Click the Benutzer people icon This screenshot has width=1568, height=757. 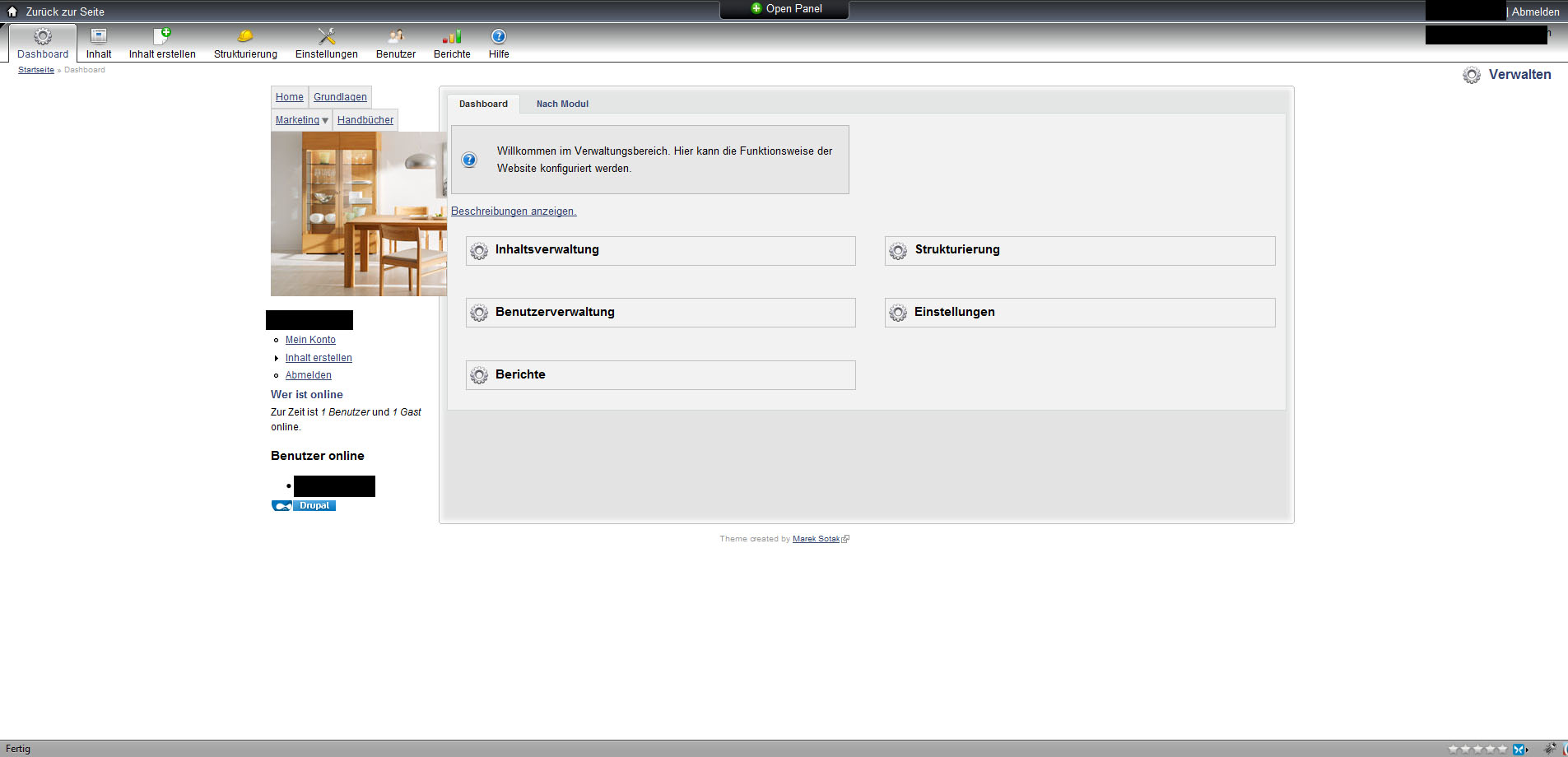click(x=396, y=36)
